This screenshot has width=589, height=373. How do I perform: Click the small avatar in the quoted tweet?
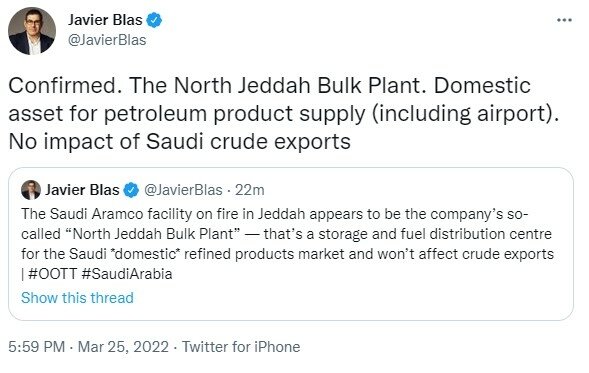[x=31, y=190]
